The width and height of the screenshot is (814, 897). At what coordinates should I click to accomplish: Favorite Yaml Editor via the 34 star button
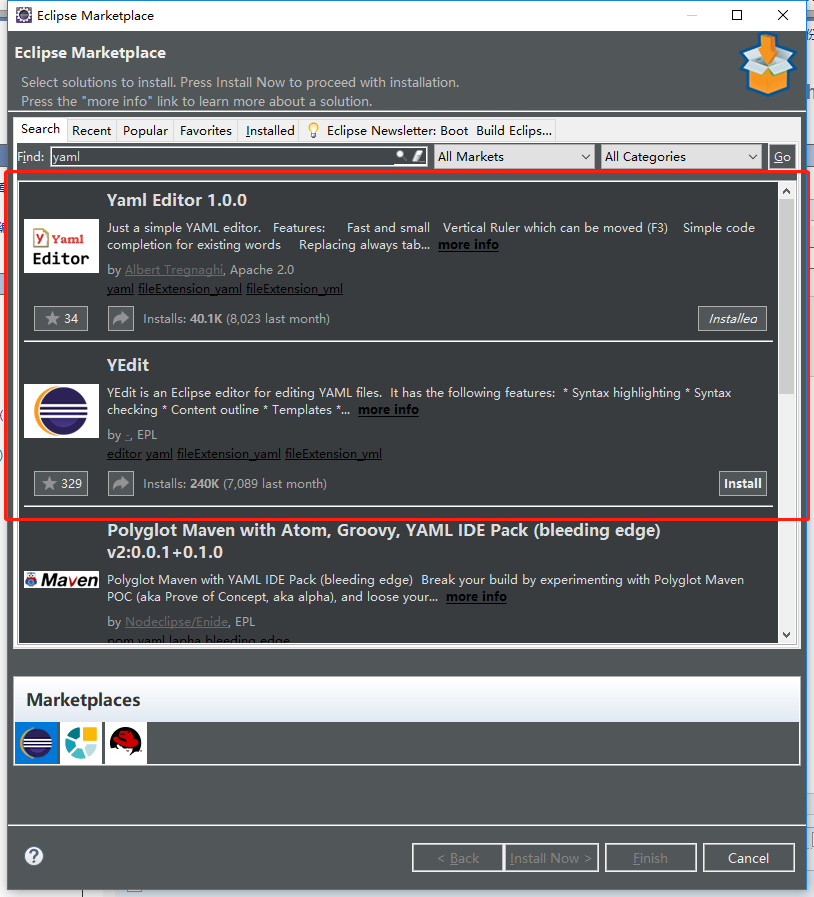61,319
